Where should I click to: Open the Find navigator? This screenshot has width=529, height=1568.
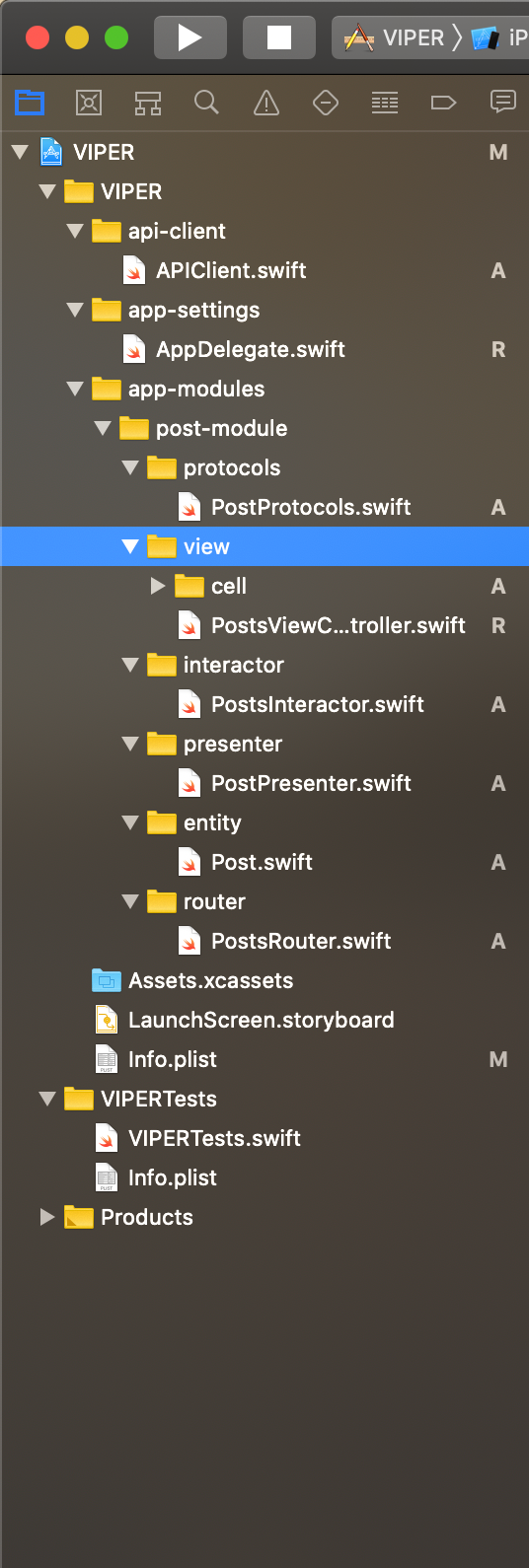(206, 102)
